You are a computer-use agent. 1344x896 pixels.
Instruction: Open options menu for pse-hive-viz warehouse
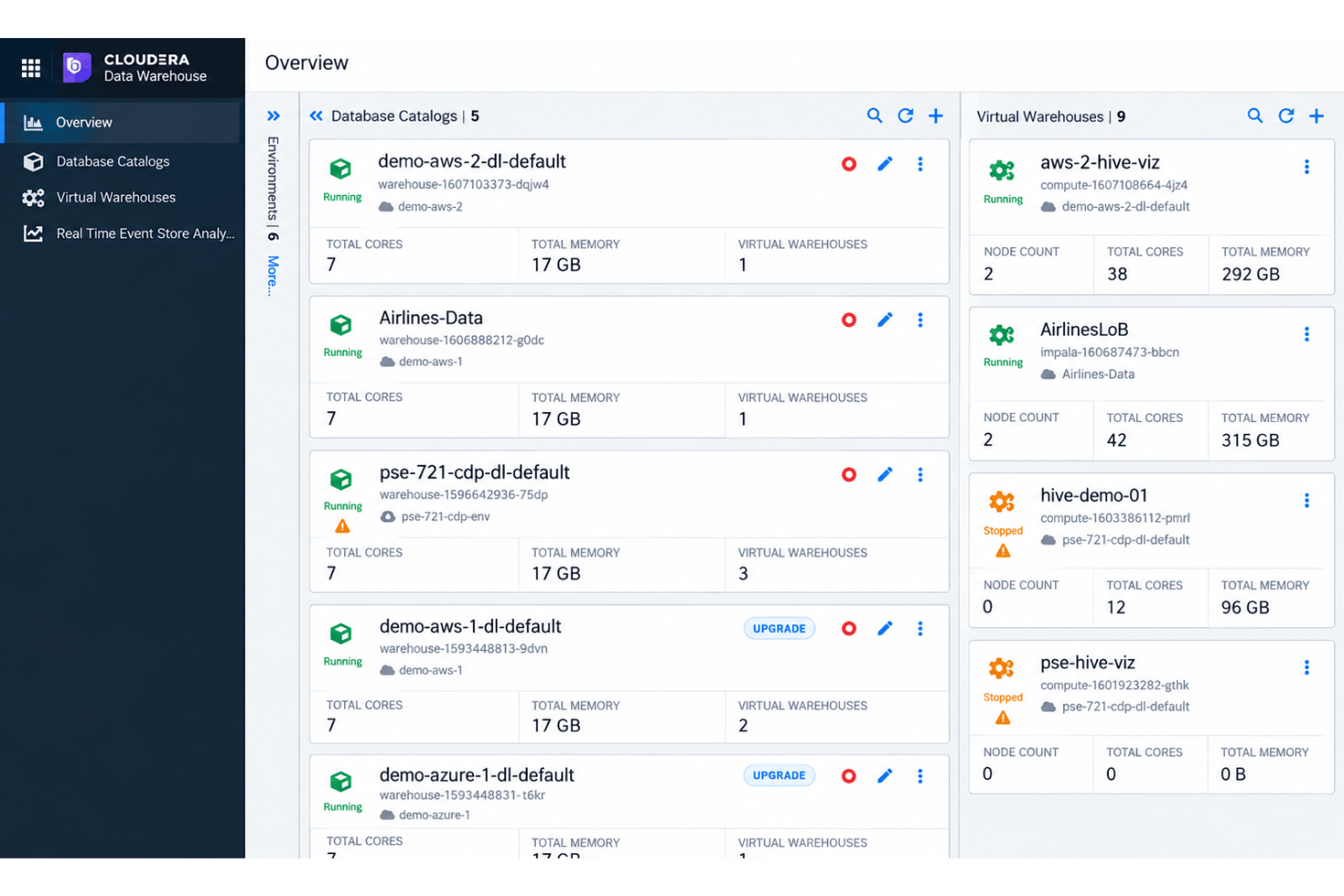[1307, 667]
